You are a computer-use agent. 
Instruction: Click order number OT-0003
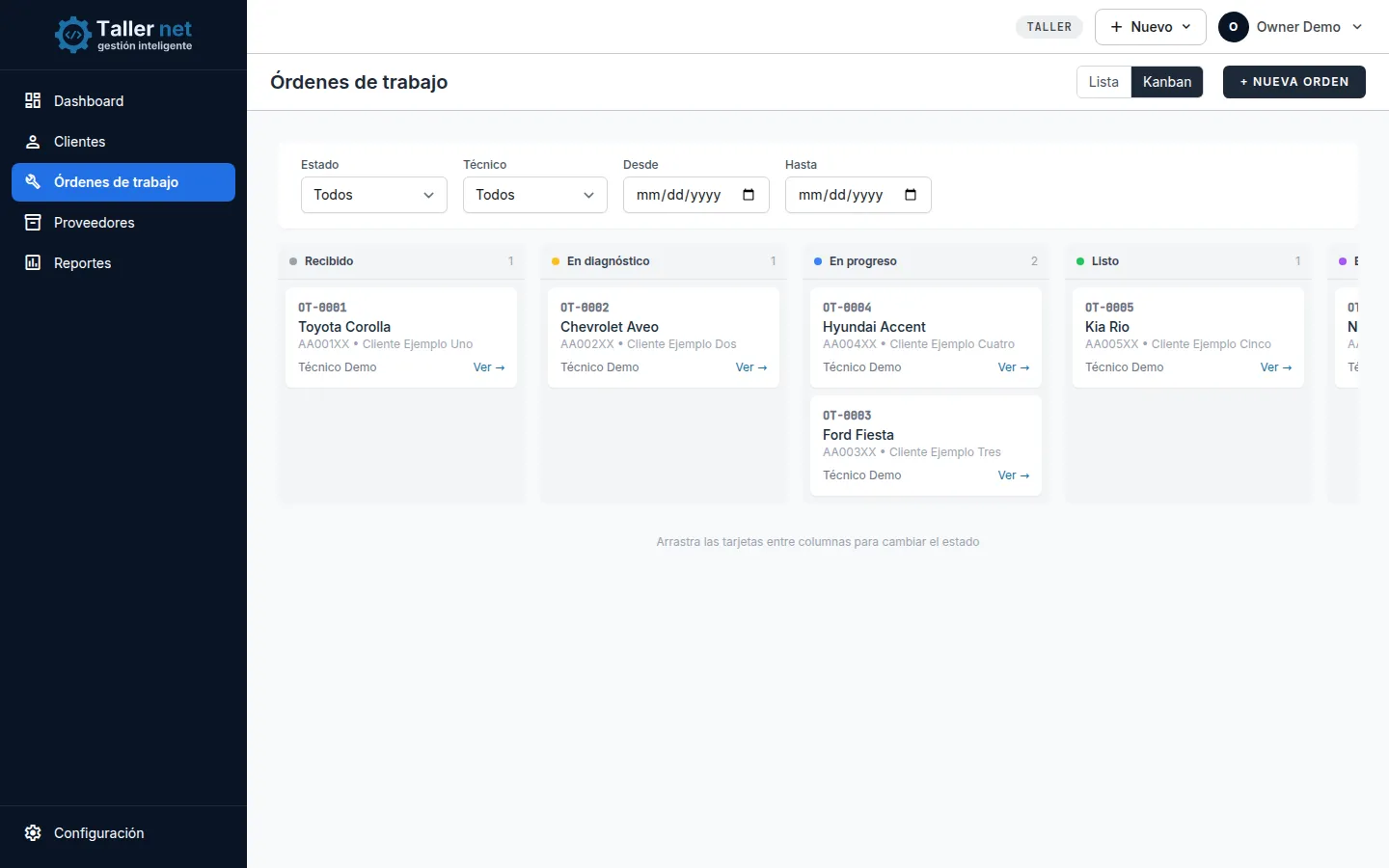pyautogui.click(x=847, y=416)
